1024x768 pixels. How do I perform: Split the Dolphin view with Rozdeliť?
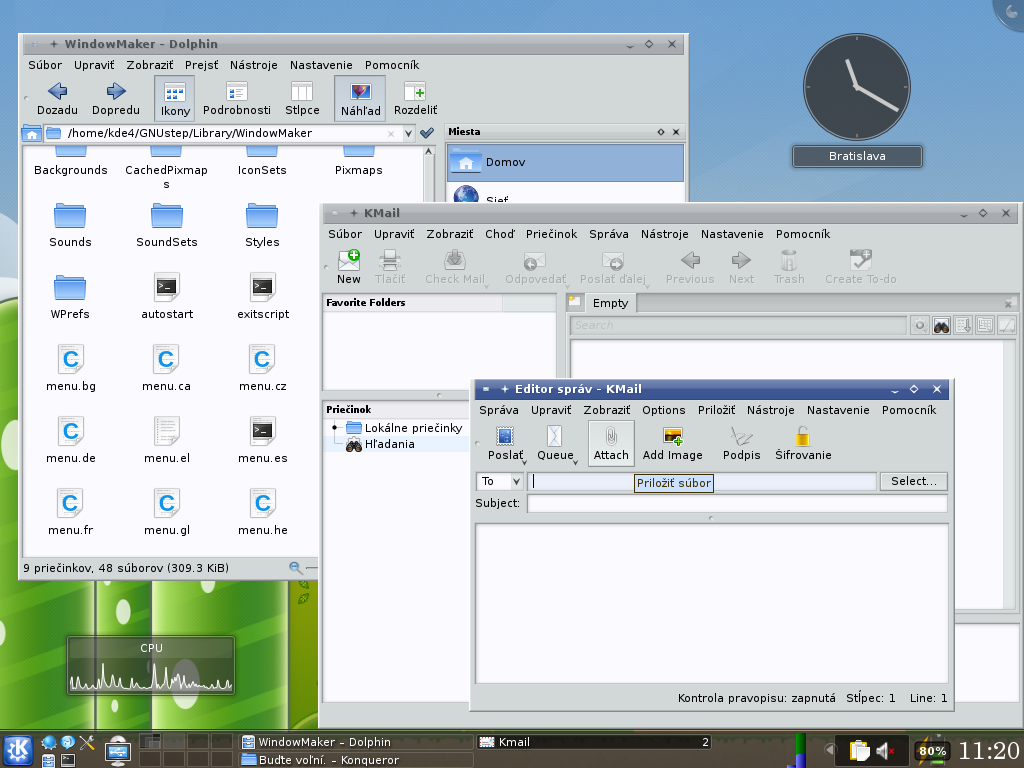(415, 99)
